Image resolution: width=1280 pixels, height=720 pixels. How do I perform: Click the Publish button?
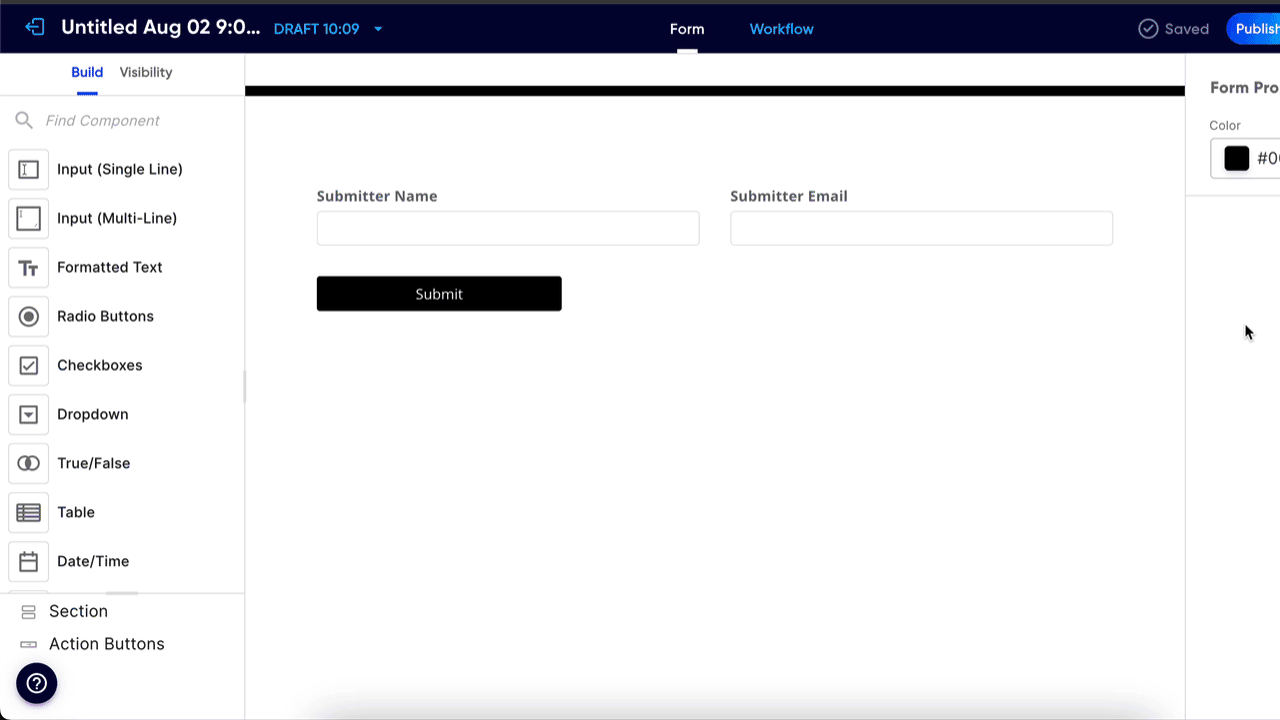click(1254, 29)
